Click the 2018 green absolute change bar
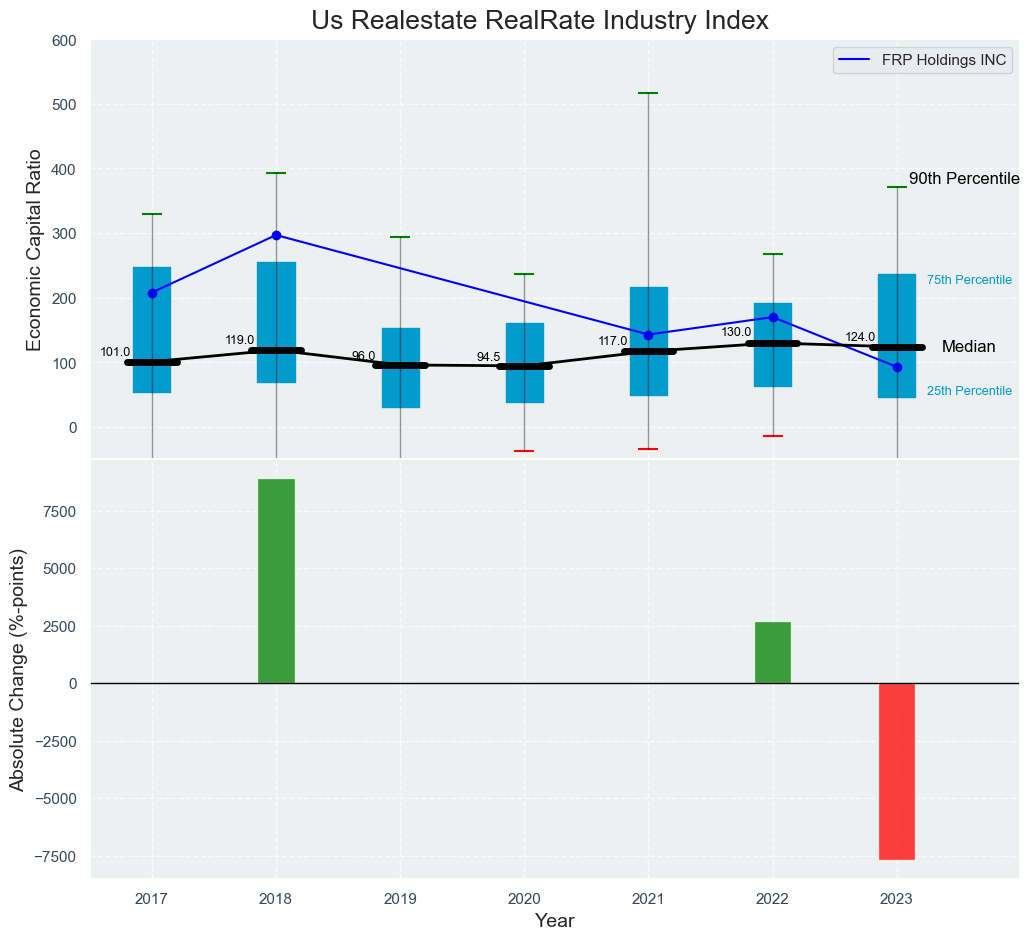This screenshot has width=1030, height=940. 276,581
